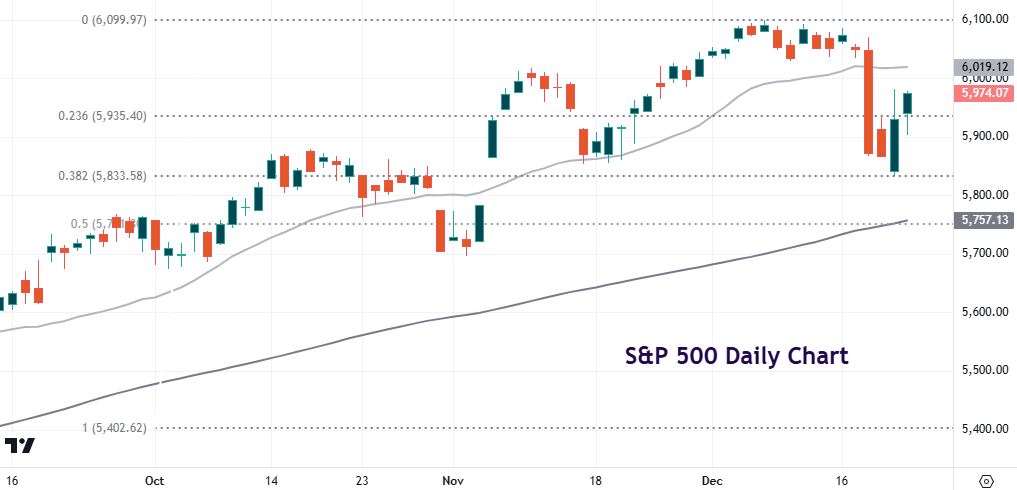This screenshot has height=490, width=1017.
Task: Click the 5,757.13 moving average price tag
Action: click(x=981, y=220)
